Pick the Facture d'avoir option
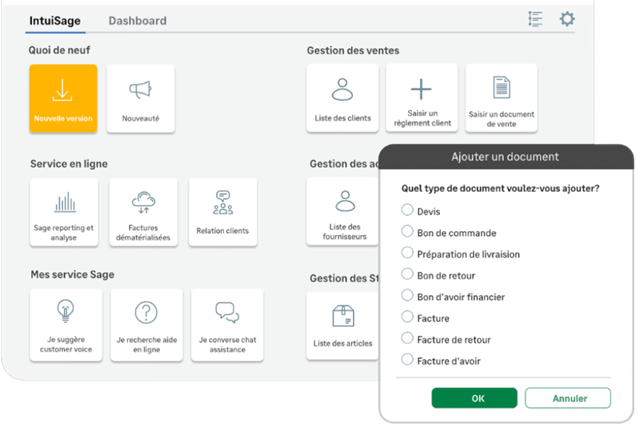Viewport: 638px width, 425px height. coord(407,359)
